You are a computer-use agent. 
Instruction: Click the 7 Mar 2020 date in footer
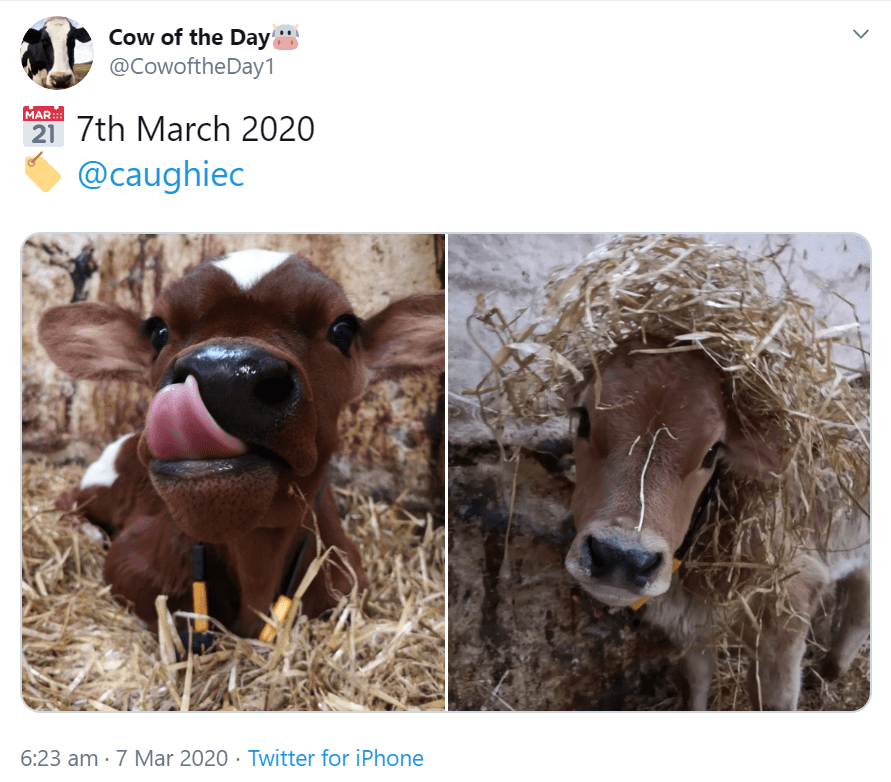click(x=171, y=758)
